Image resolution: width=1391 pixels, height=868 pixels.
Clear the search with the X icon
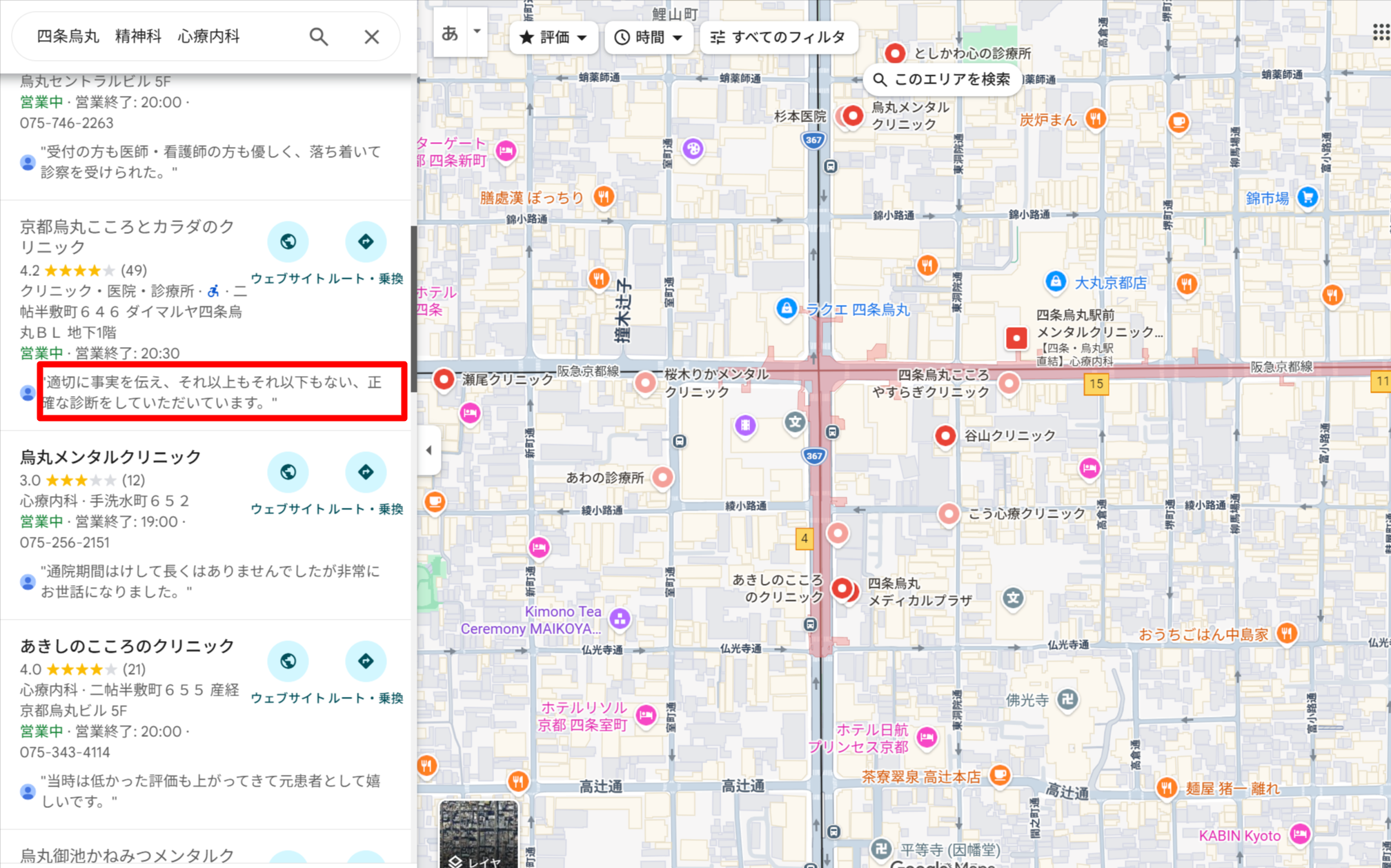371,37
